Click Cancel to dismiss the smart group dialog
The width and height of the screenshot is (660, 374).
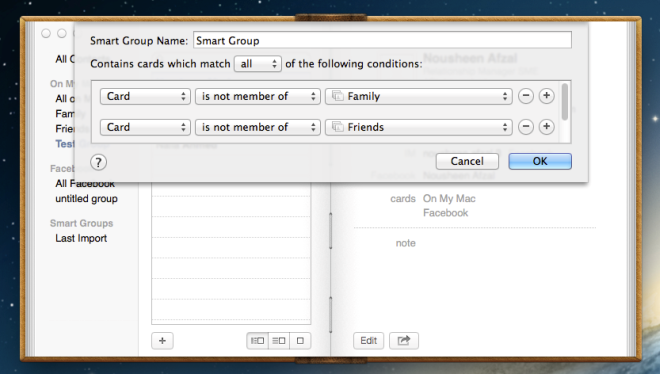click(x=467, y=162)
